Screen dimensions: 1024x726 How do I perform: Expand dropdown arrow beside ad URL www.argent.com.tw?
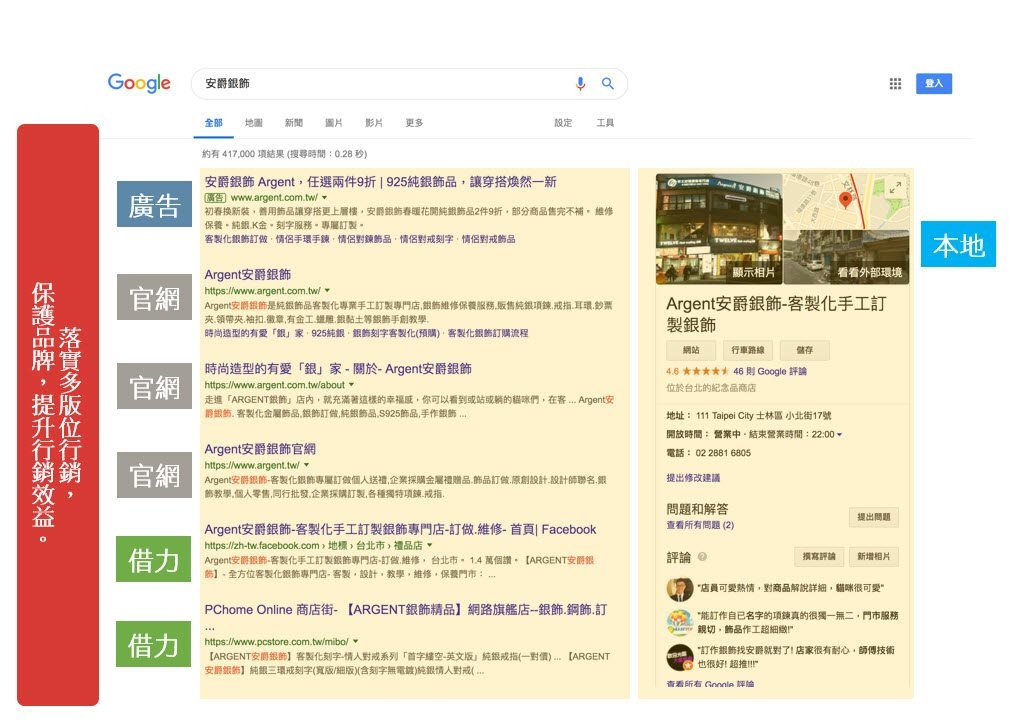325,198
